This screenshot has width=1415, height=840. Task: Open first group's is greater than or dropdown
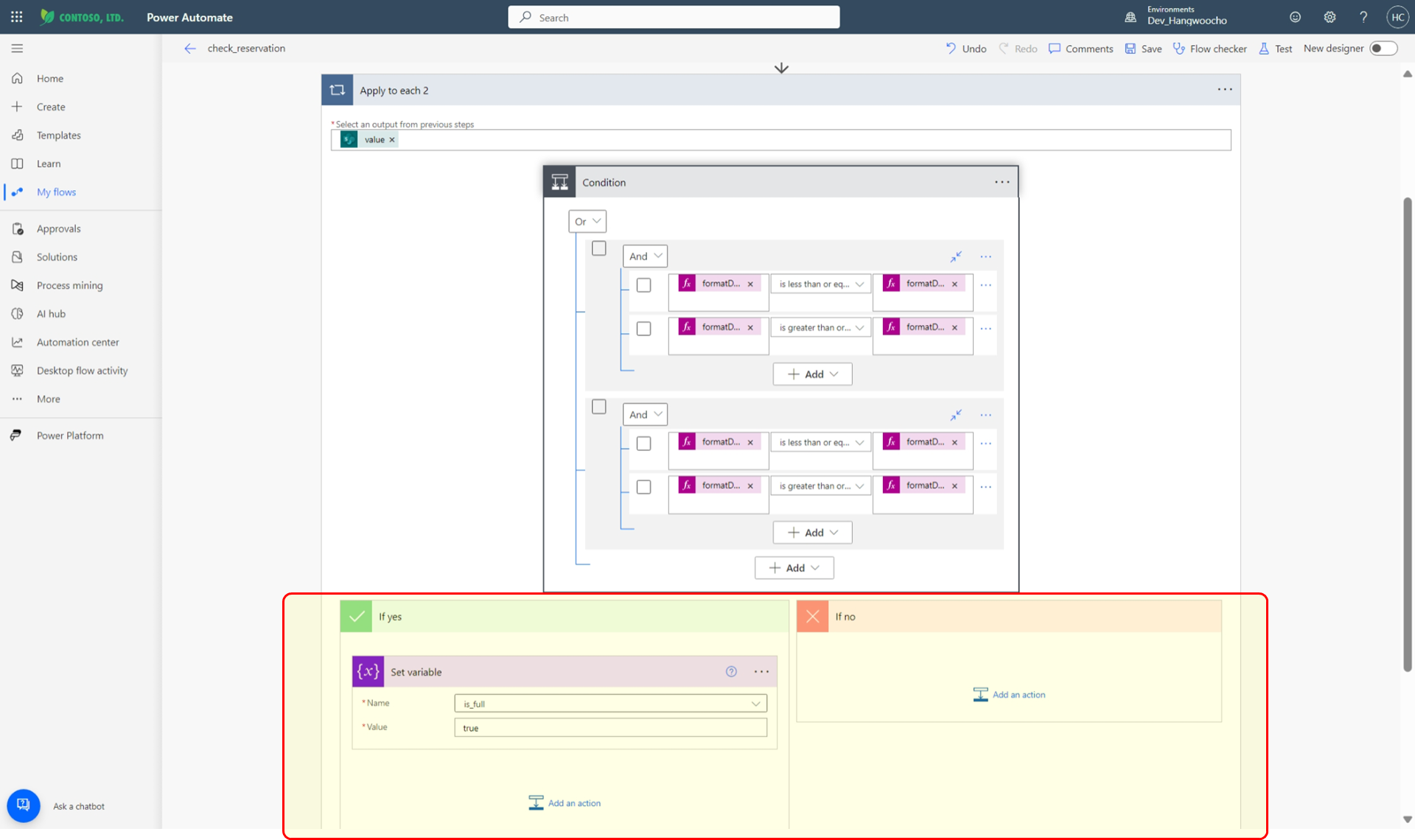tap(820, 328)
